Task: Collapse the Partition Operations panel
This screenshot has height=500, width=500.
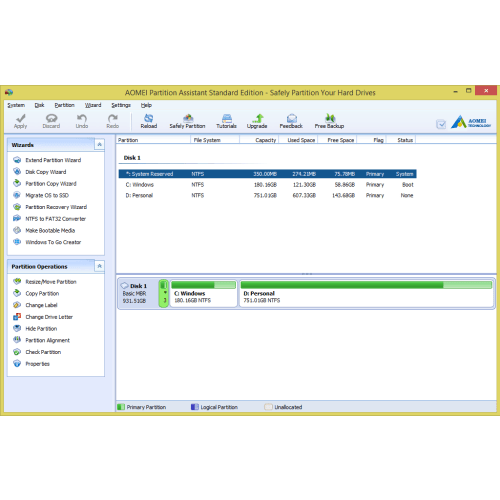Action: [99, 266]
